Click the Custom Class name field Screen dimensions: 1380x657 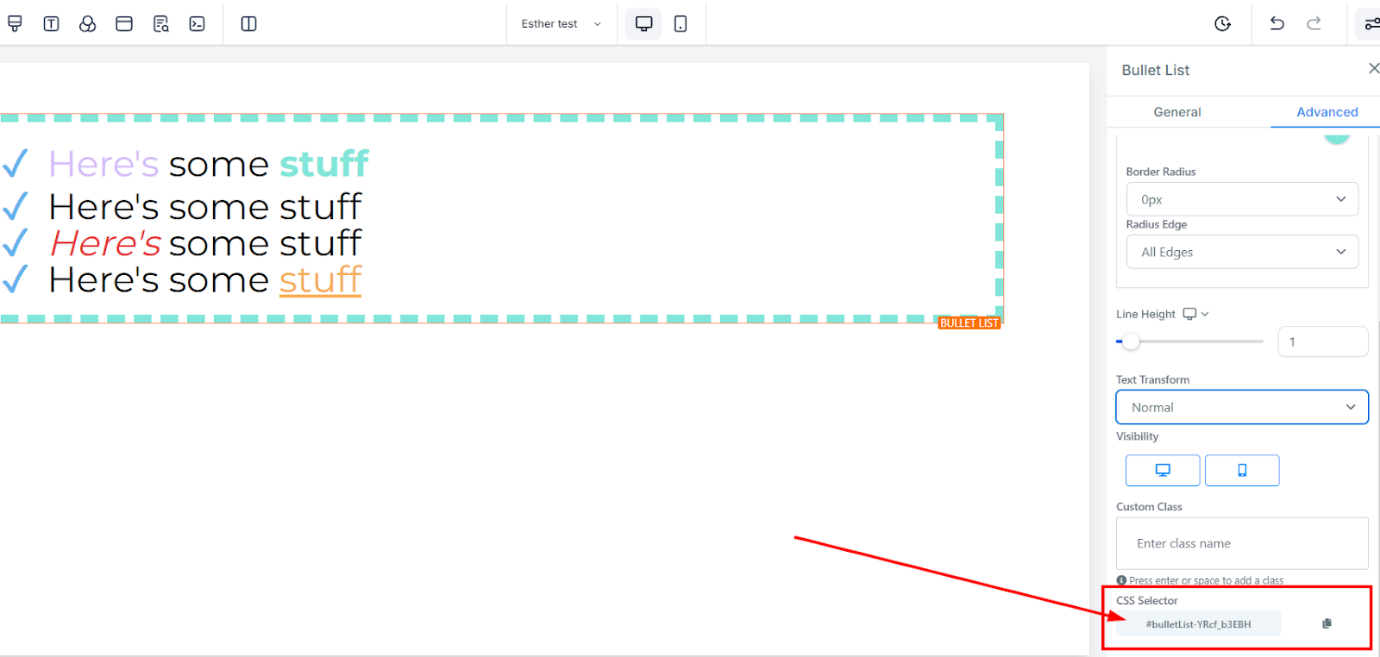click(x=1242, y=543)
